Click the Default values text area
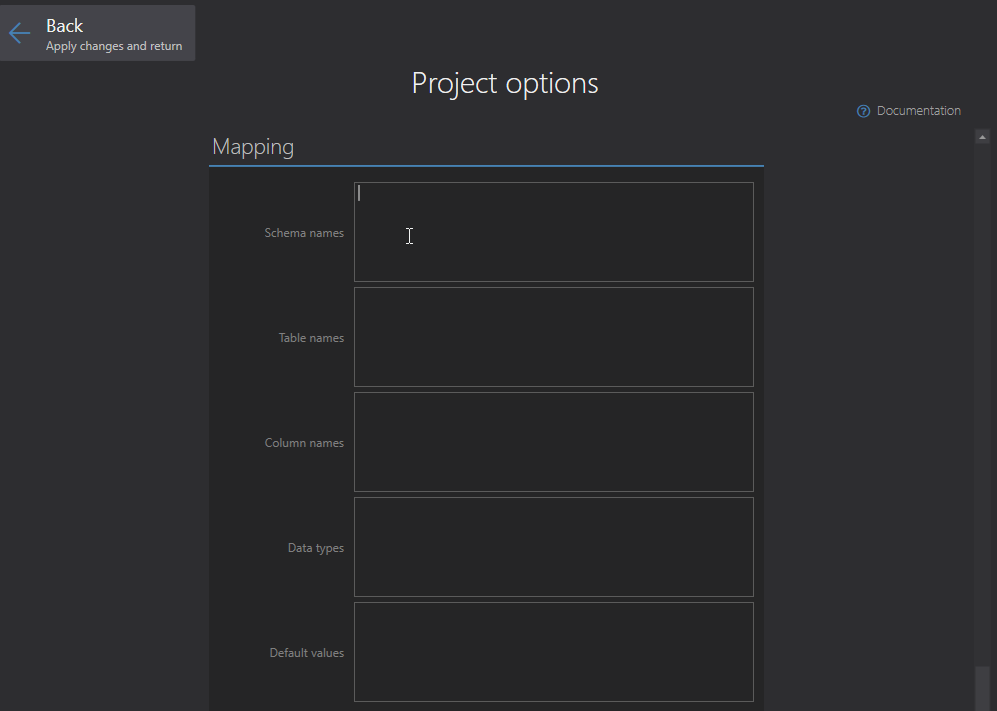Viewport: 997px width, 711px height. [553, 652]
